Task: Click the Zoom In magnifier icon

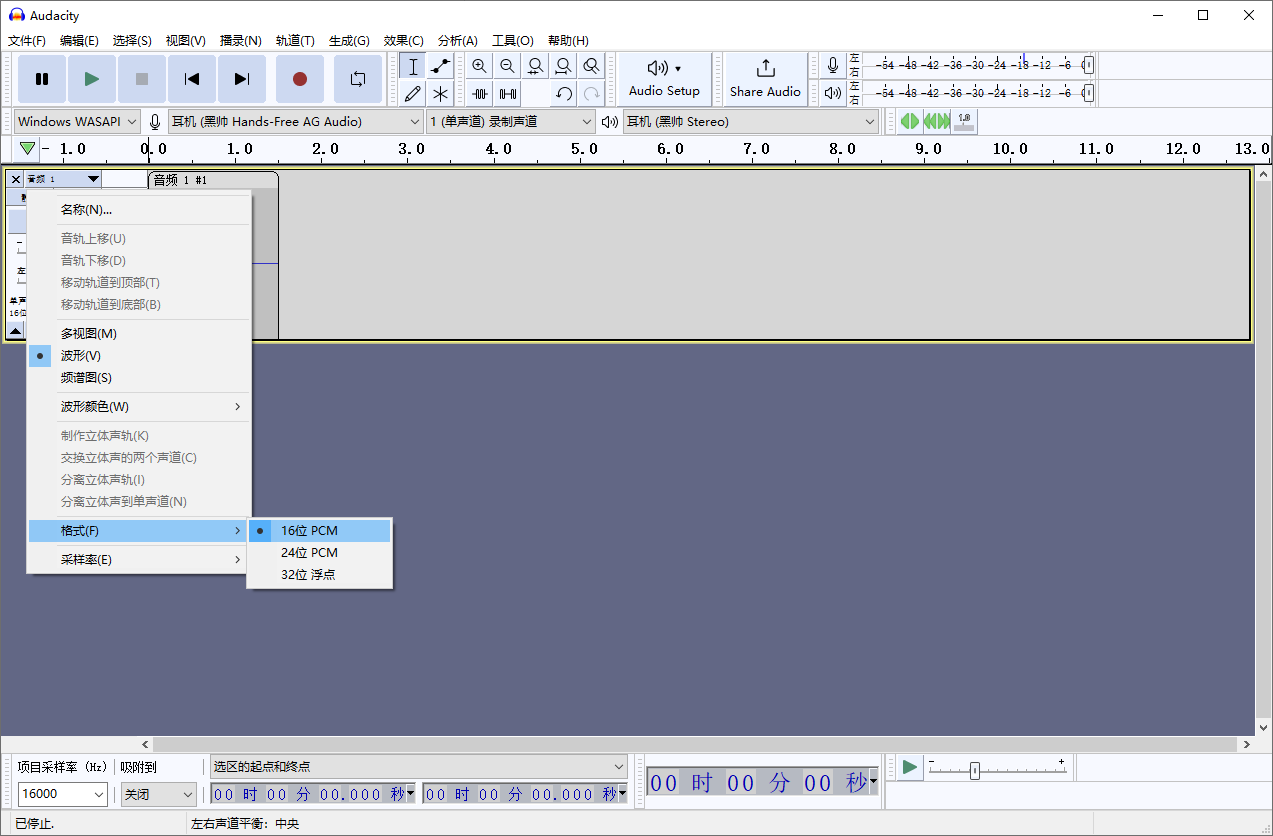Action: click(x=480, y=67)
